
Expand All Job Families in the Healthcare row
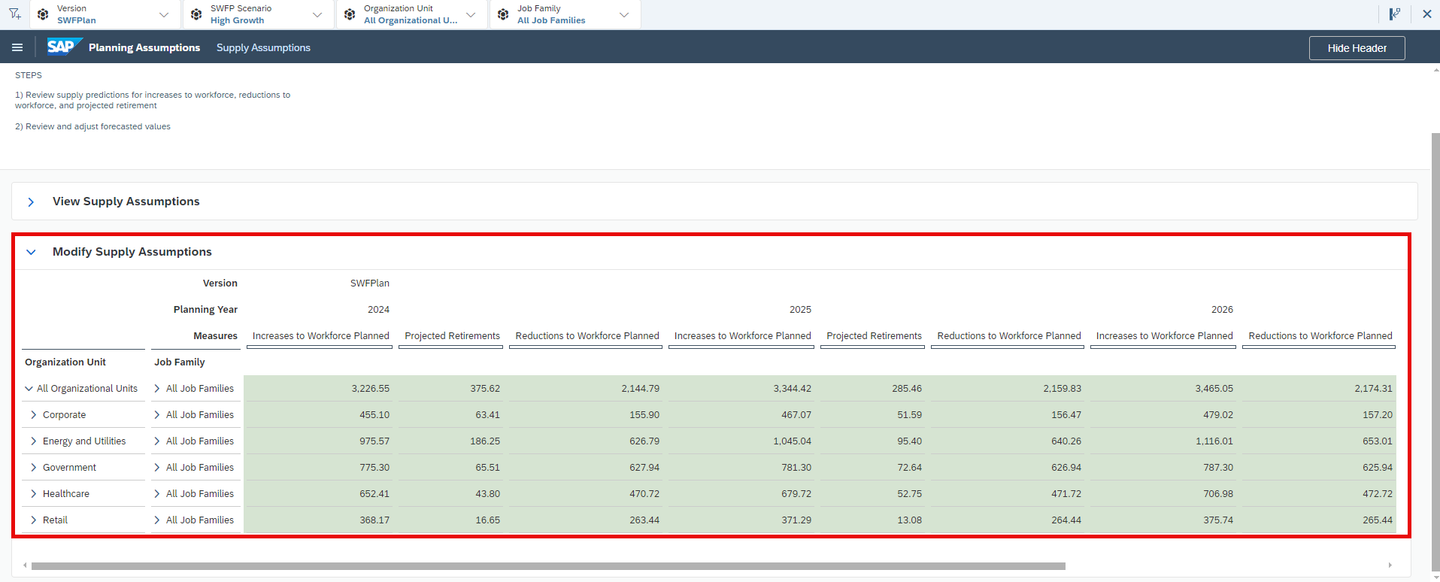157,494
